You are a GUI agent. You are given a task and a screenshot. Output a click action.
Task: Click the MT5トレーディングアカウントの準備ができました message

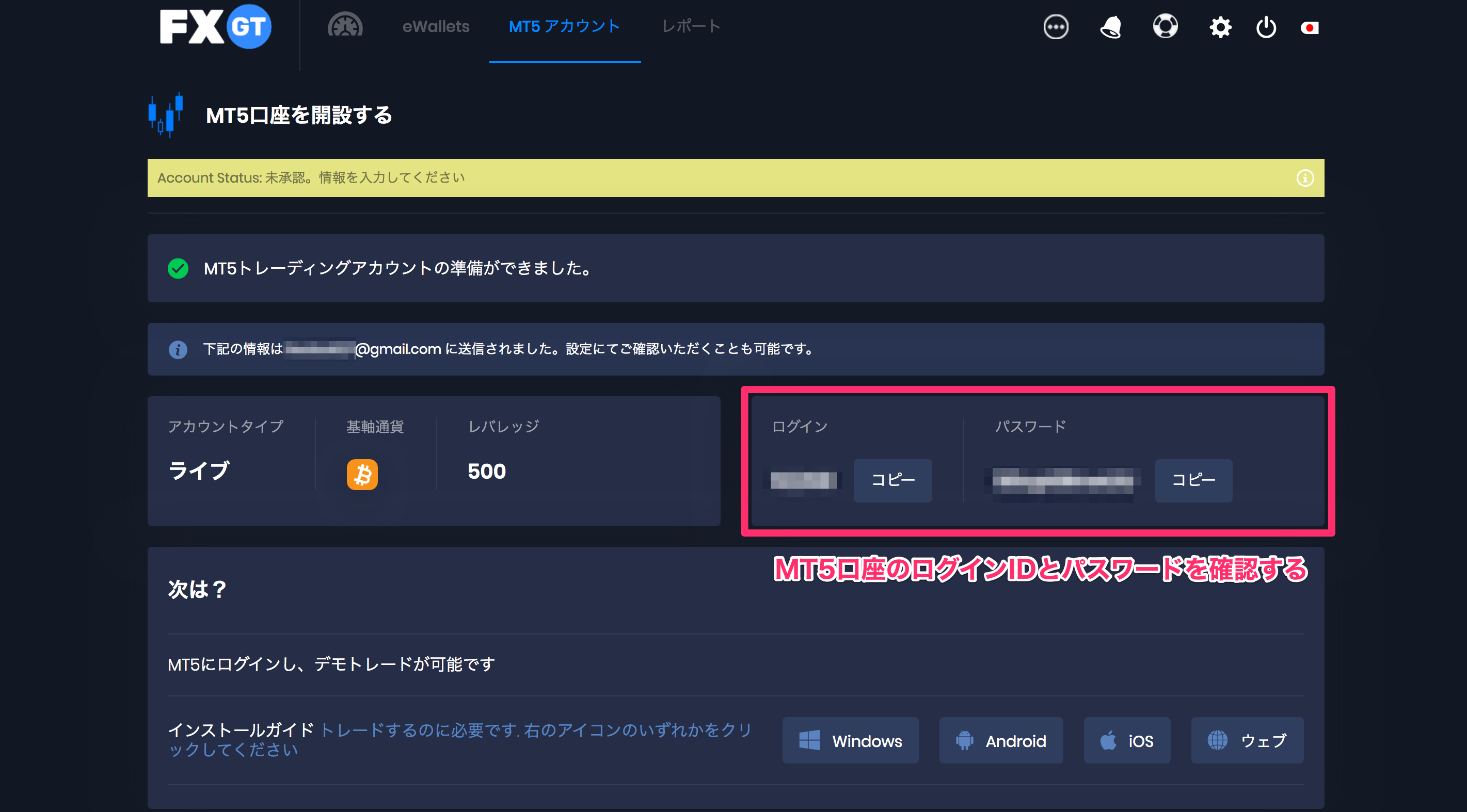point(397,268)
